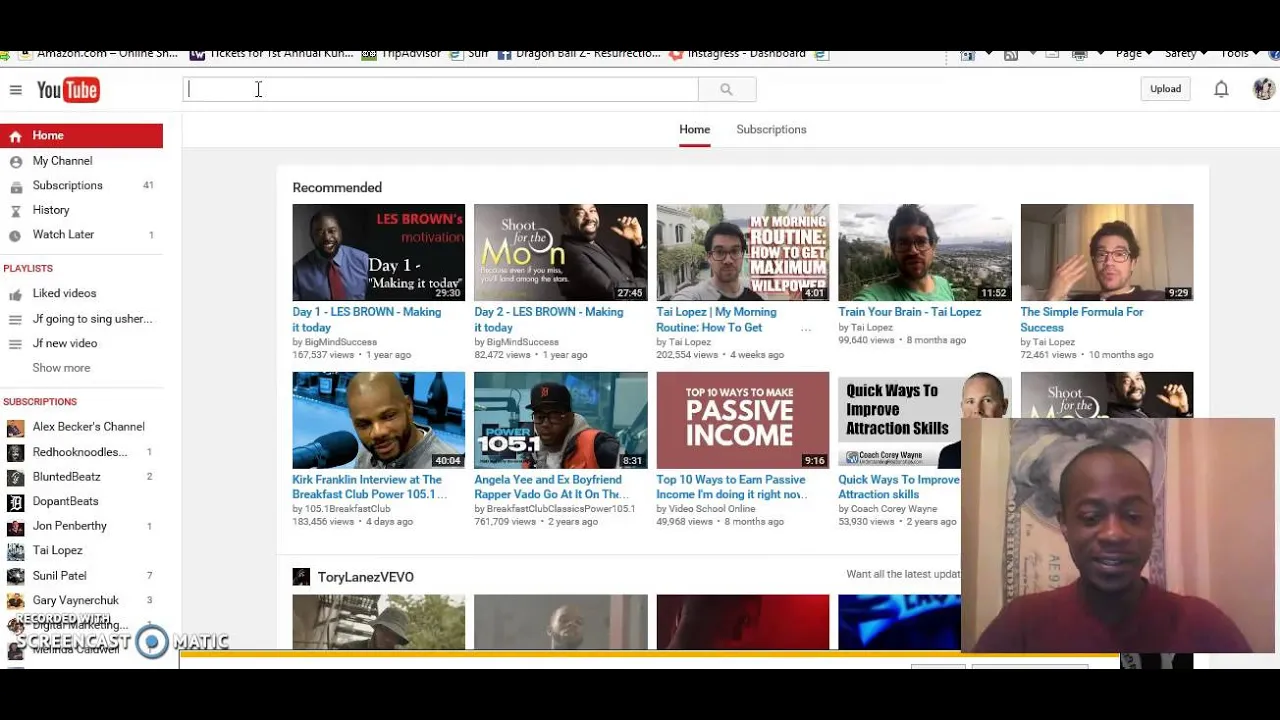The width and height of the screenshot is (1280, 720).
Task: Click the SUBSCRIPTIONS sidebar heading
Action: [x=40, y=402]
